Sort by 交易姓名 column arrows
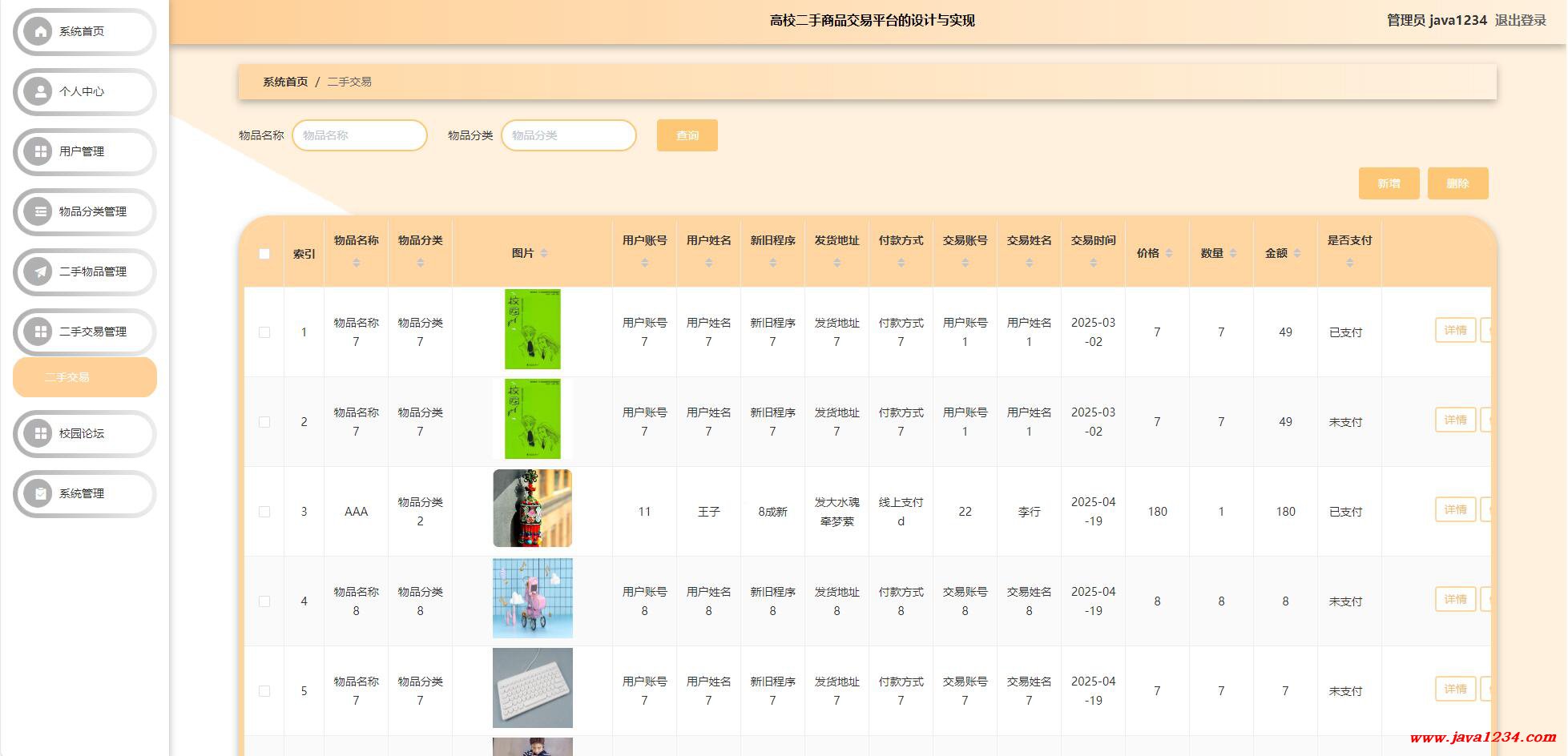The height and width of the screenshot is (756, 1568). [1030, 263]
